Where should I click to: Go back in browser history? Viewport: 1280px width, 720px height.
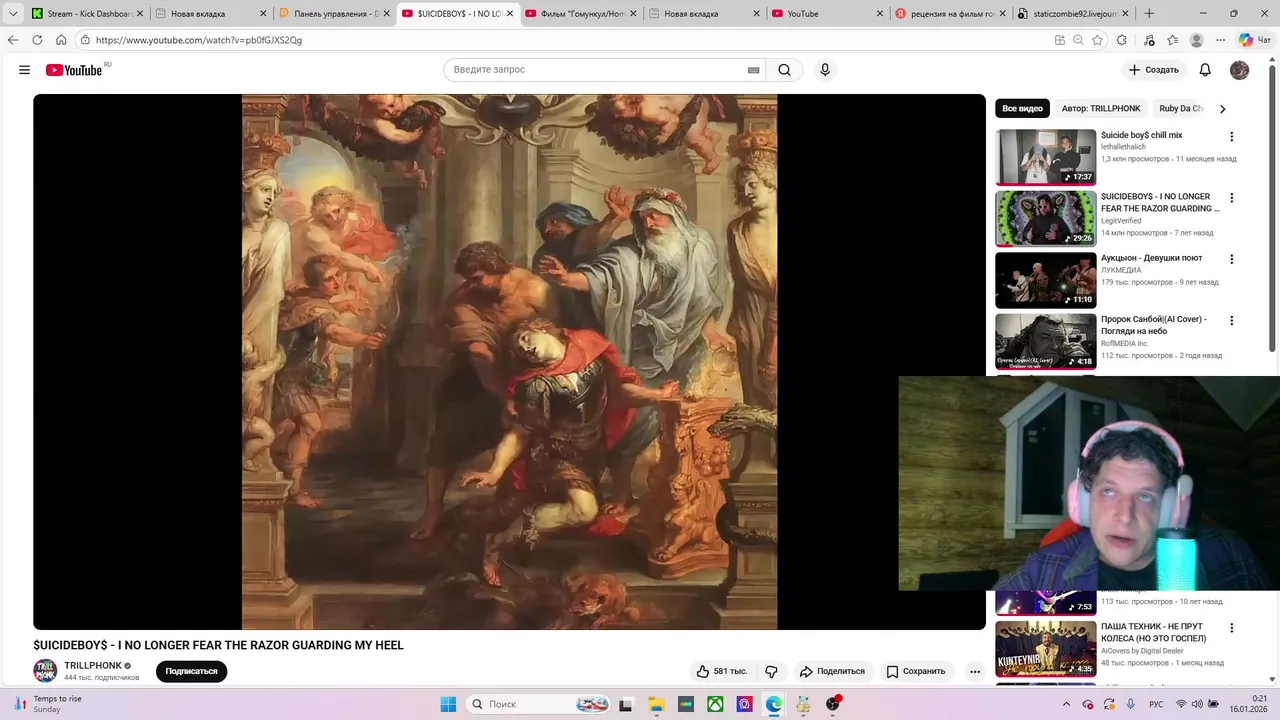(x=13, y=40)
